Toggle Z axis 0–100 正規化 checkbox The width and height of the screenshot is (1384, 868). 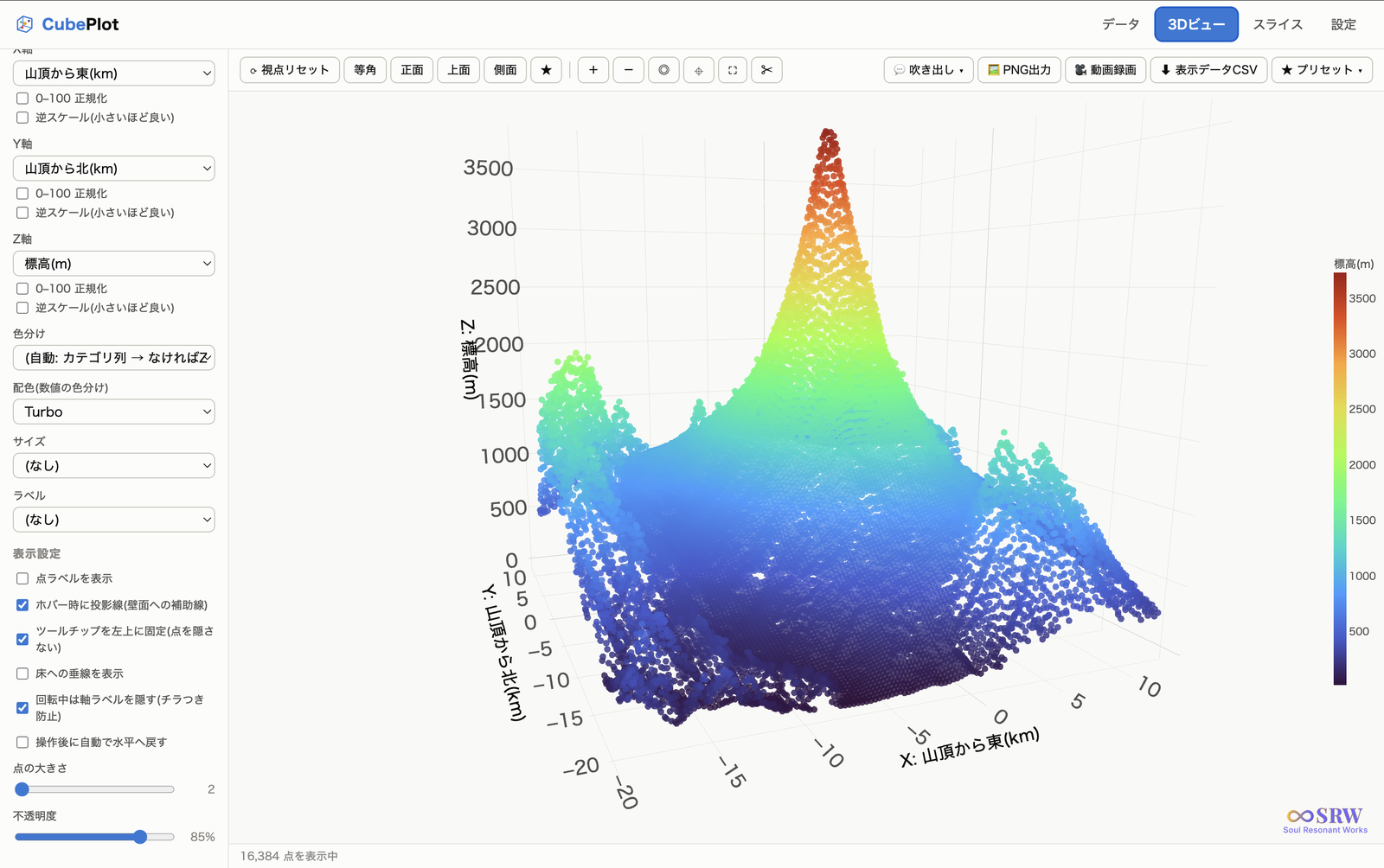pos(22,289)
